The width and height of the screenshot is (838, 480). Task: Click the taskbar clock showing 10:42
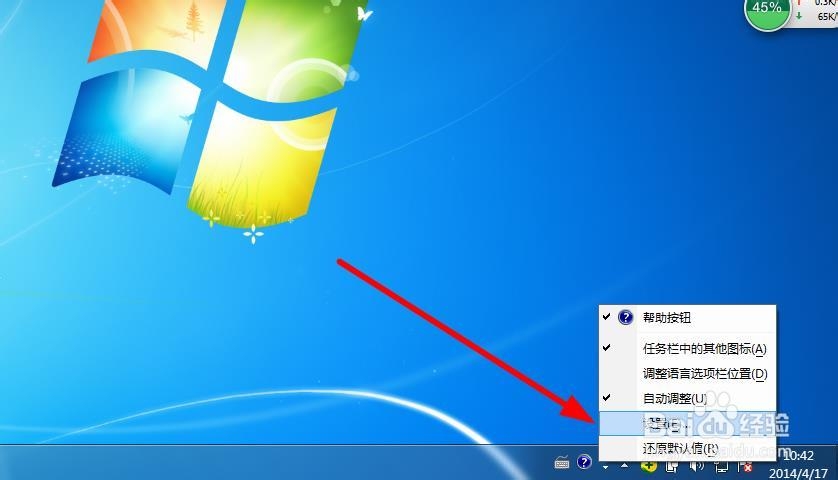798,464
